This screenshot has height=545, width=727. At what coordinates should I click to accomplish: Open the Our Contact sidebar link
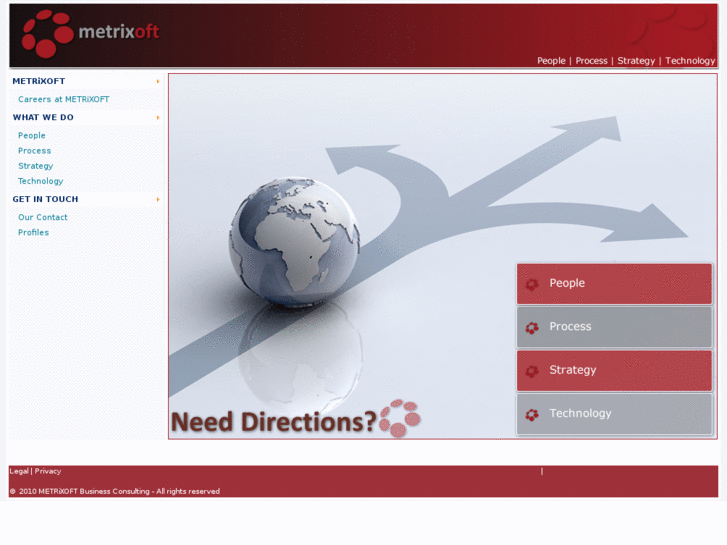[x=43, y=217]
